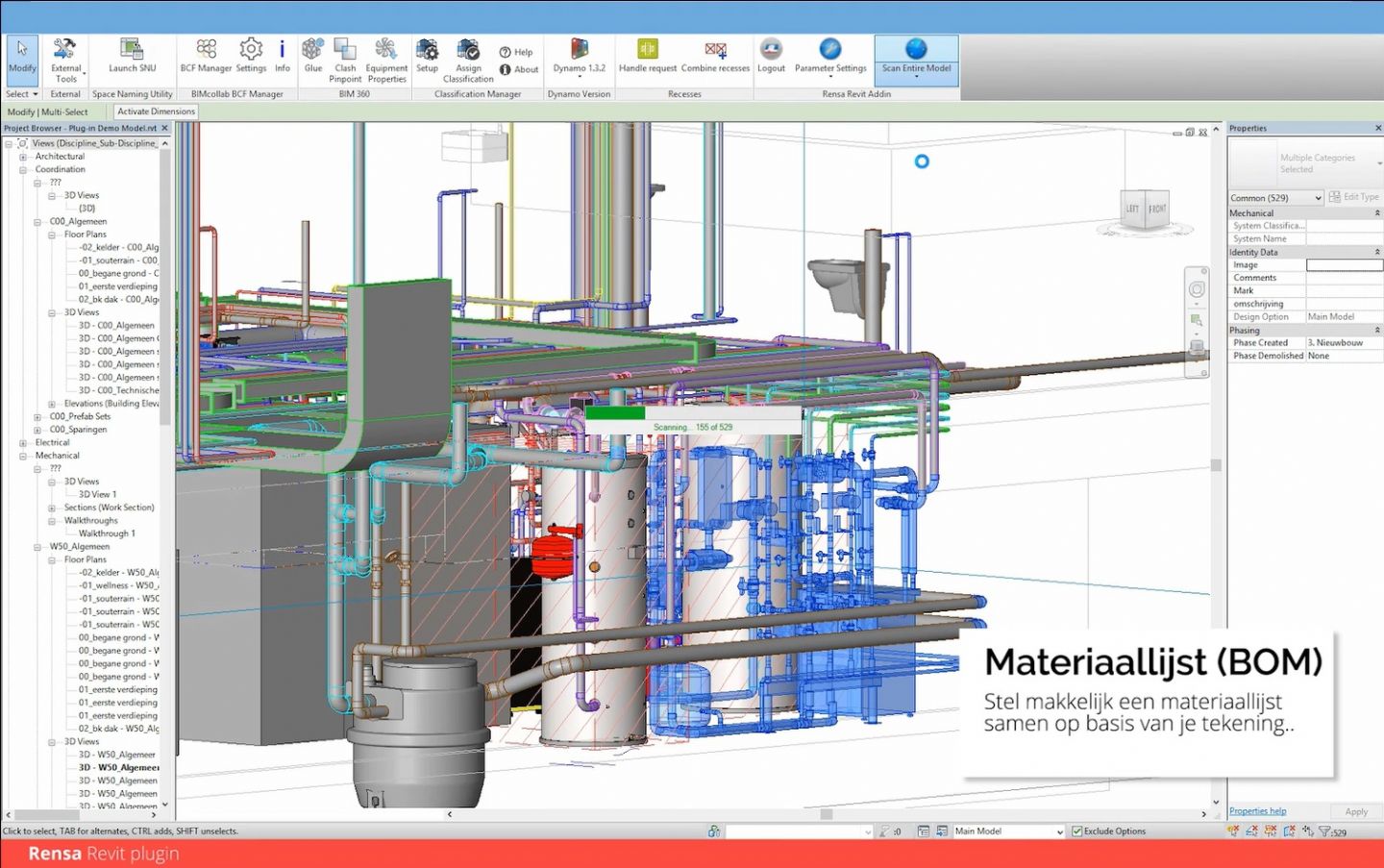Click the Sections (Work Section) tree item
Image resolution: width=1384 pixels, height=868 pixels.
(x=109, y=508)
